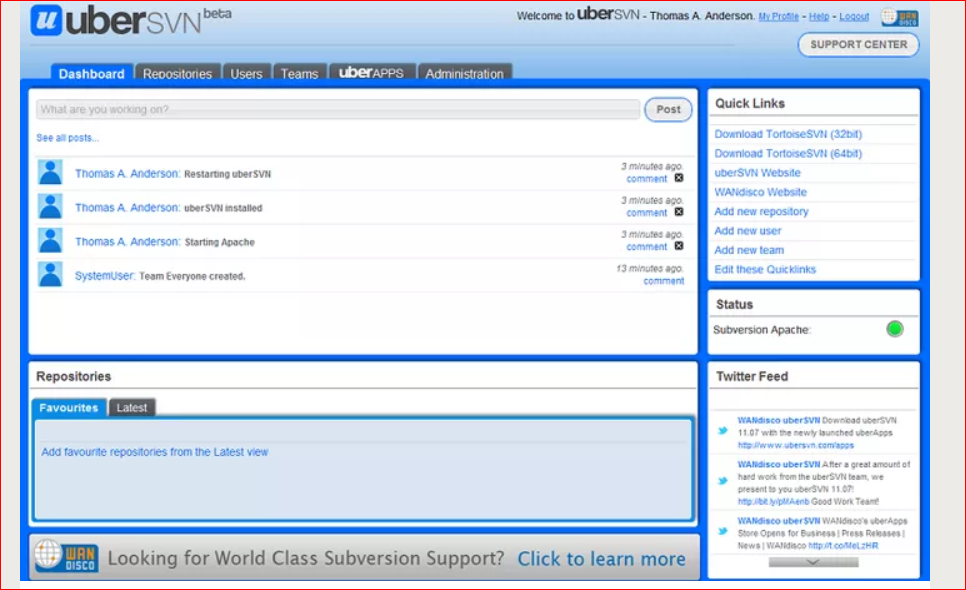This screenshot has height=590, width=966.
Task: Delete the 'Restarting uberSVN' post
Action: [678, 178]
